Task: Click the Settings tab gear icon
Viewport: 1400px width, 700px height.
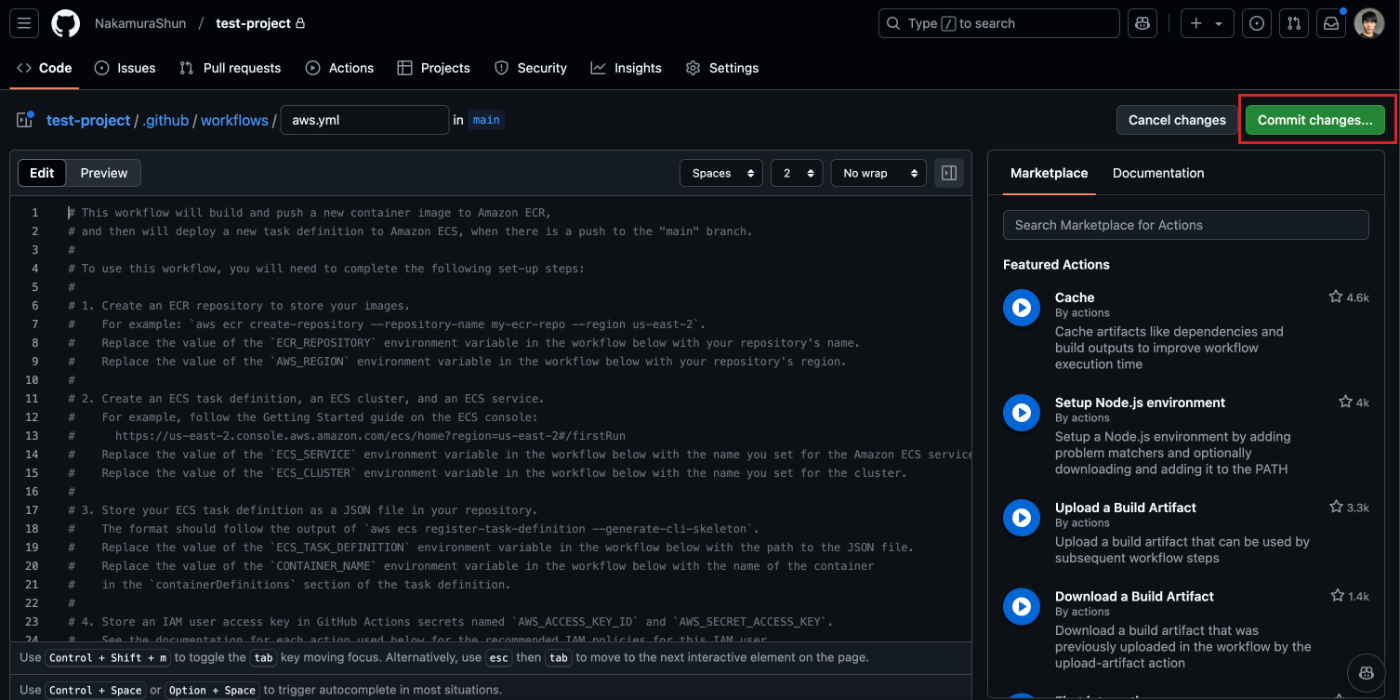Action: tap(693, 68)
